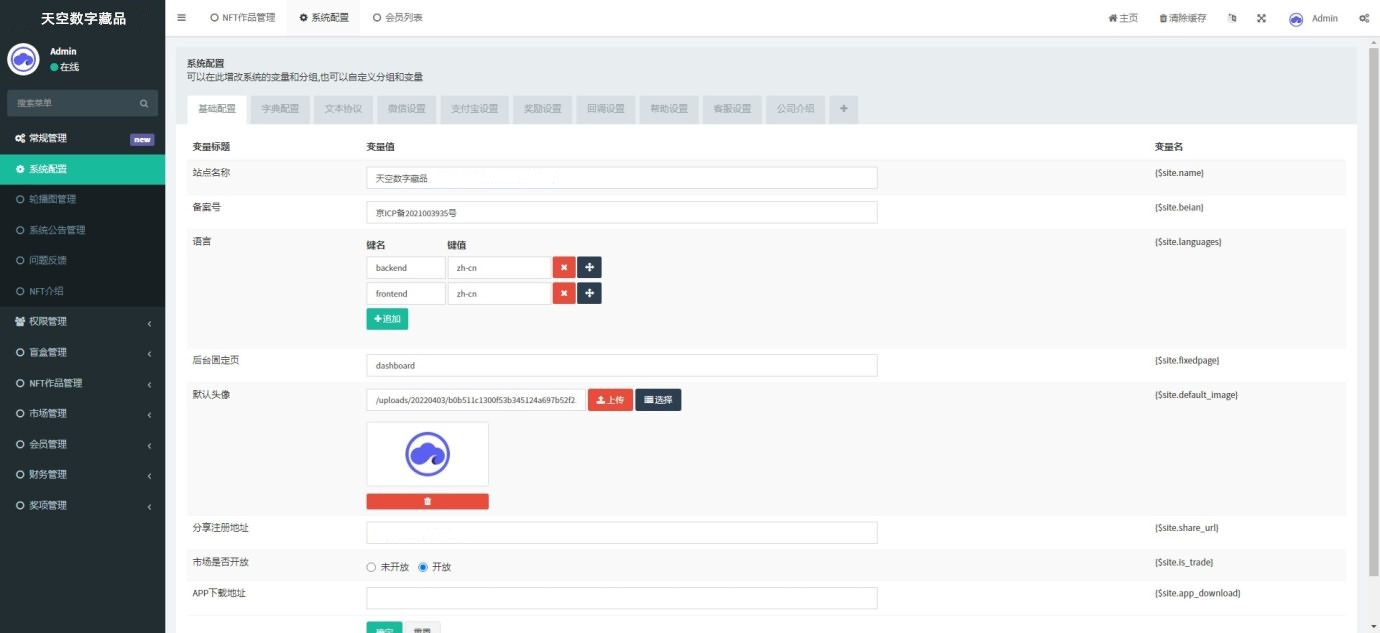Click the plus tab to add a config group
Image resolution: width=1380 pixels, height=633 pixels.
(x=843, y=109)
